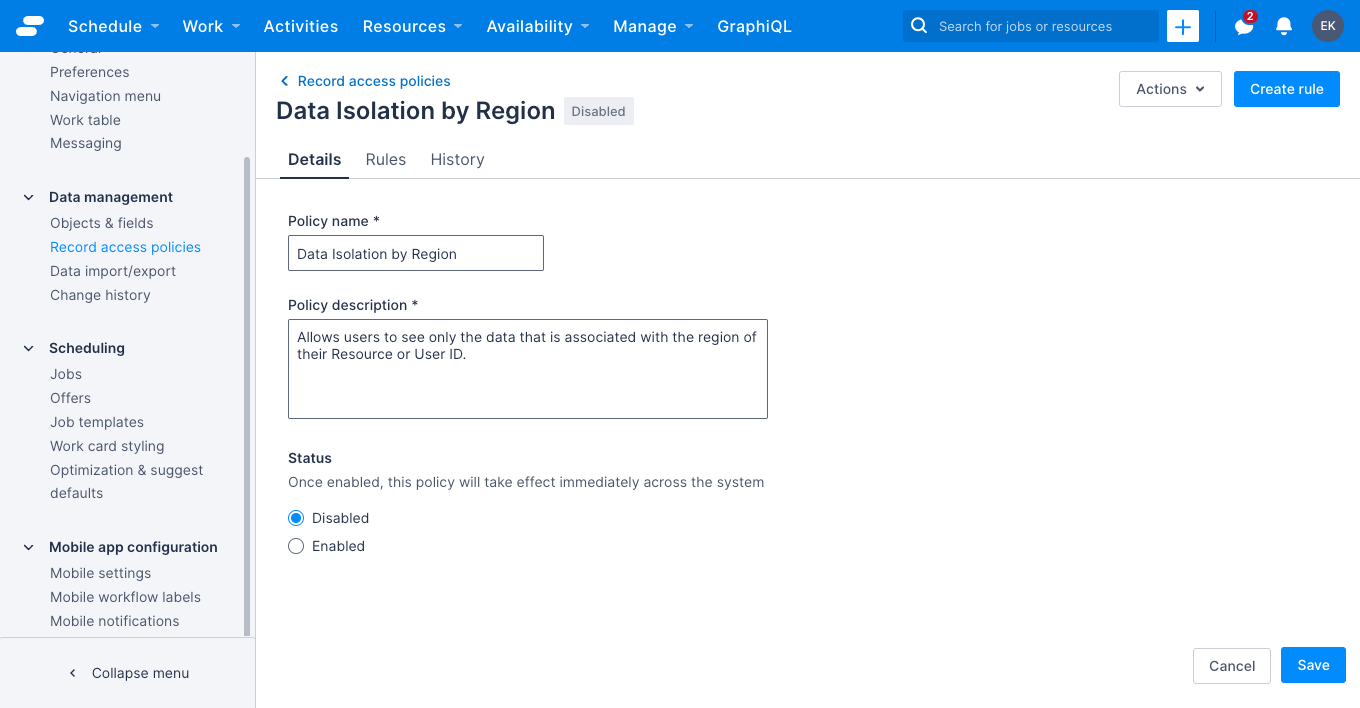Click the Create rule button
This screenshot has width=1360, height=708.
click(x=1286, y=89)
